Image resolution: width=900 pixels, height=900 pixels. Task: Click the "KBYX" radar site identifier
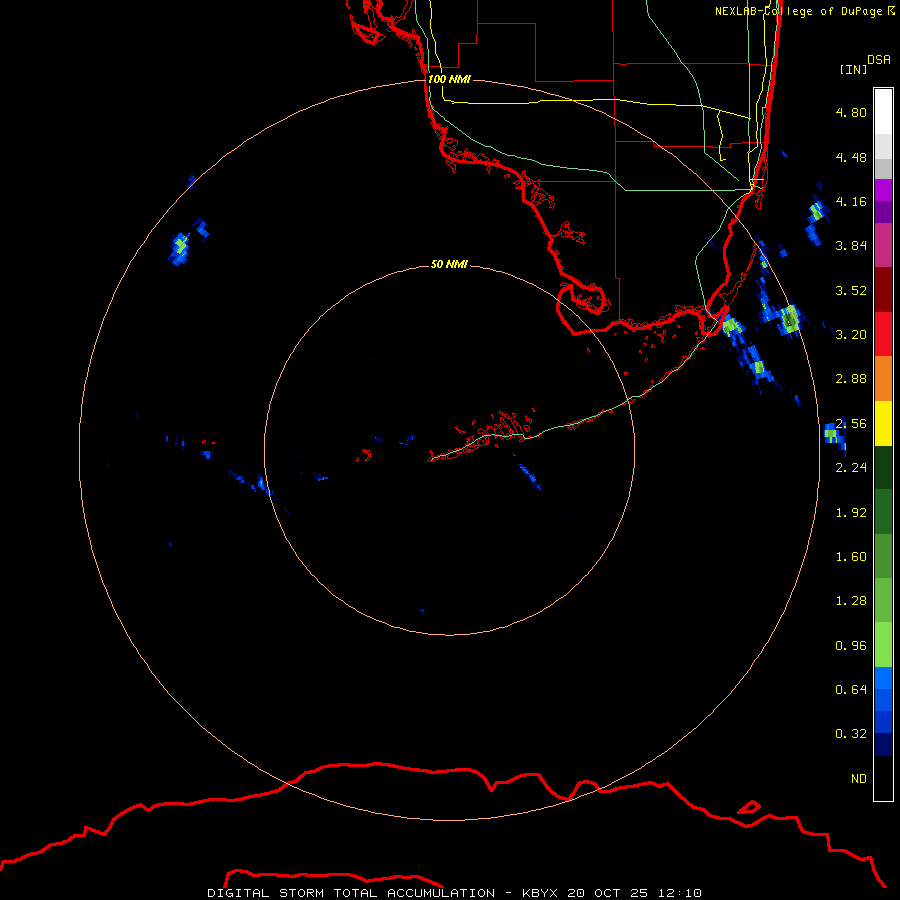540,893
